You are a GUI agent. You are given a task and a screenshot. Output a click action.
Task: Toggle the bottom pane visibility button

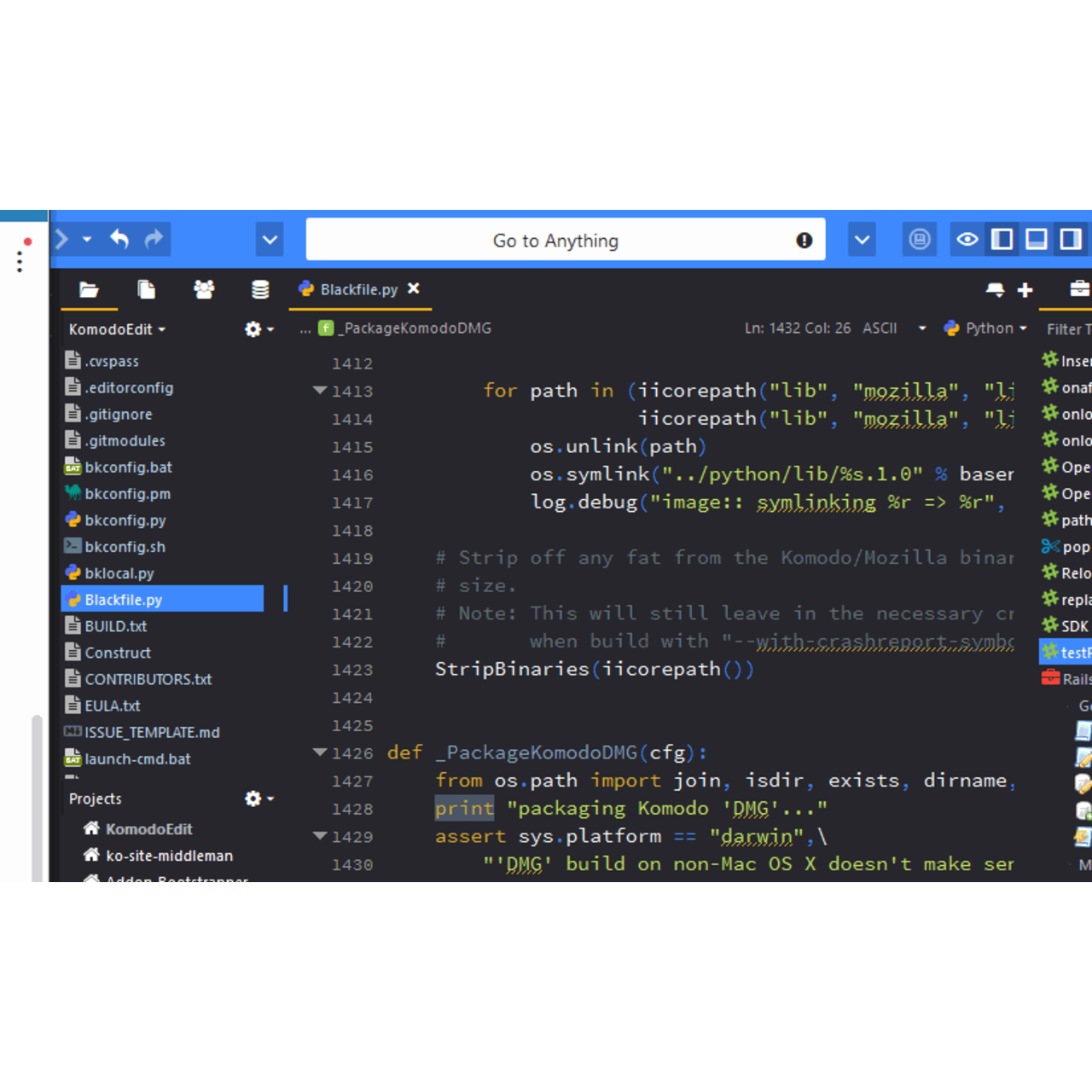(x=1037, y=240)
